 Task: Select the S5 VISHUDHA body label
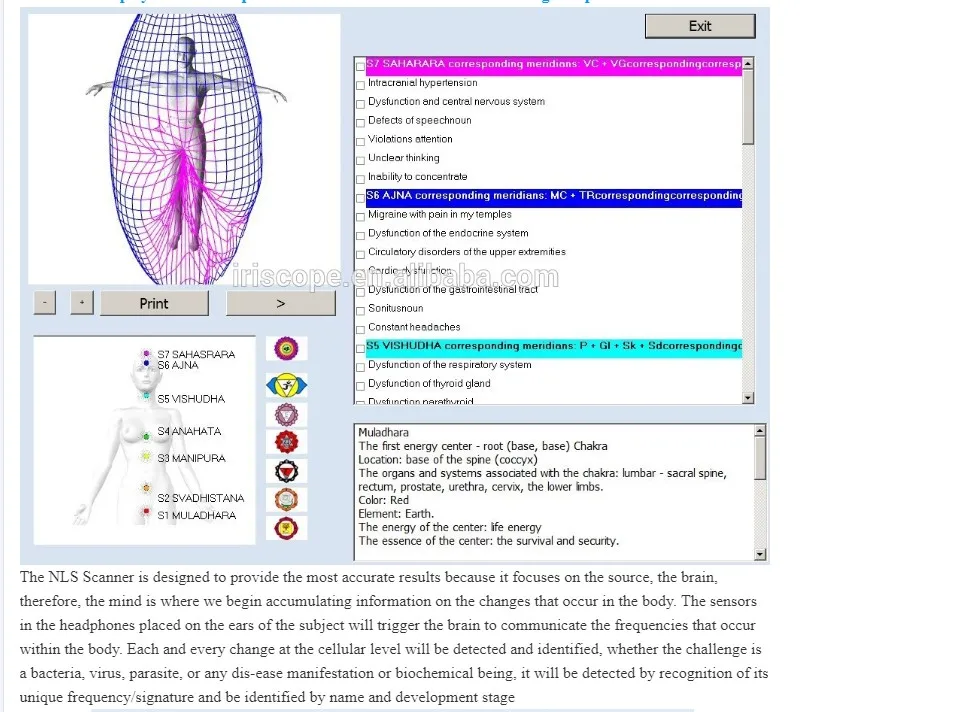coord(191,399)
